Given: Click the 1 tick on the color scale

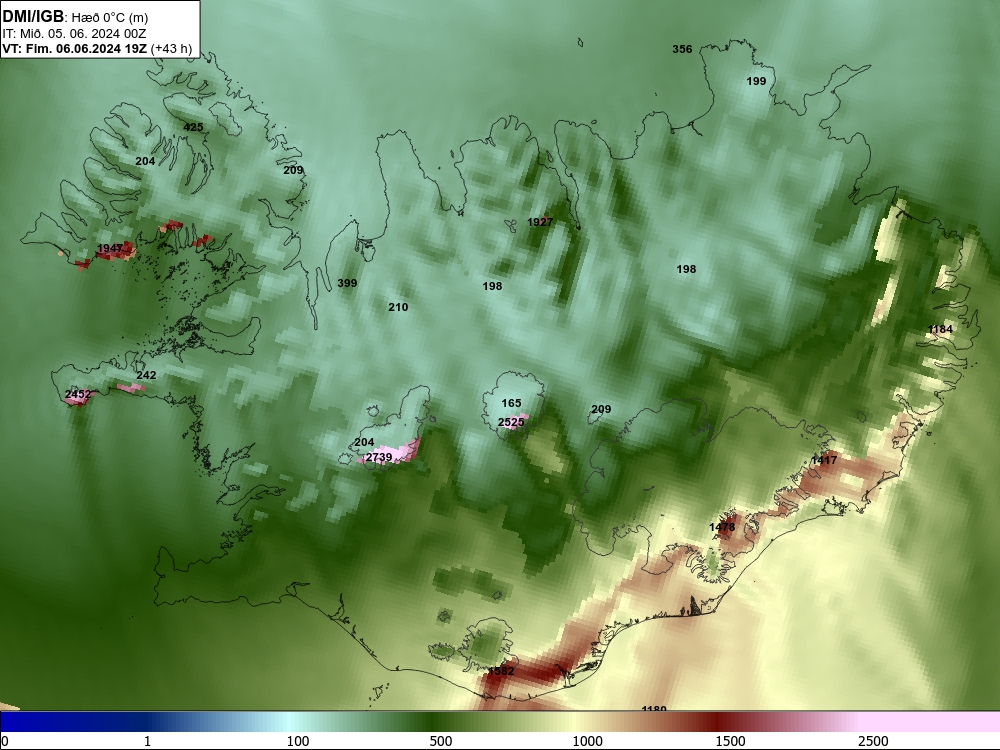Looking at the screenshot, I should [147, 741].
